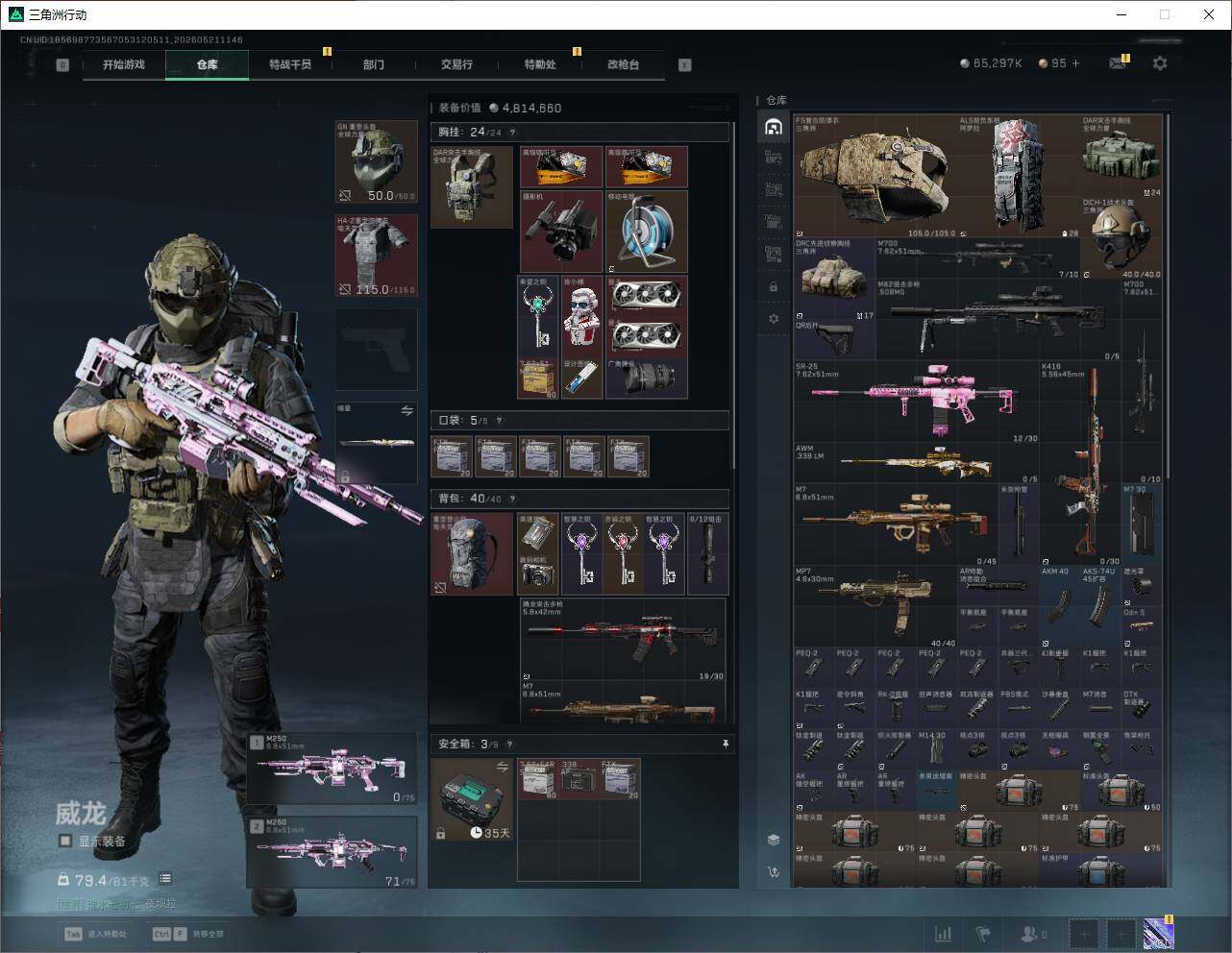Image resolution: width=1232 pixels, height=953 pixels.
Task: Open the player avatar in bottom bar
Action: 1158,933
